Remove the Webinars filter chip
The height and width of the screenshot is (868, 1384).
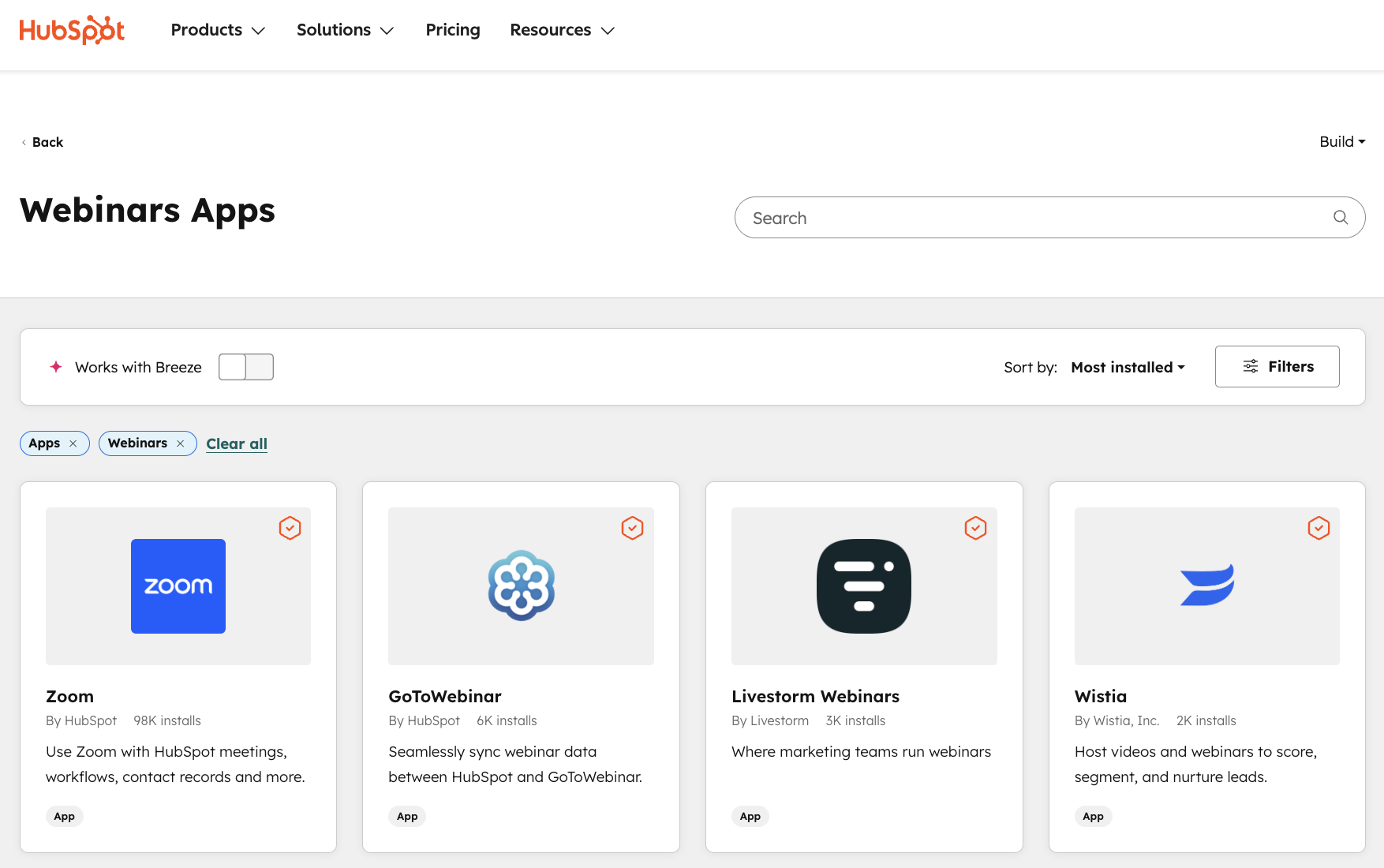[181, 443]
